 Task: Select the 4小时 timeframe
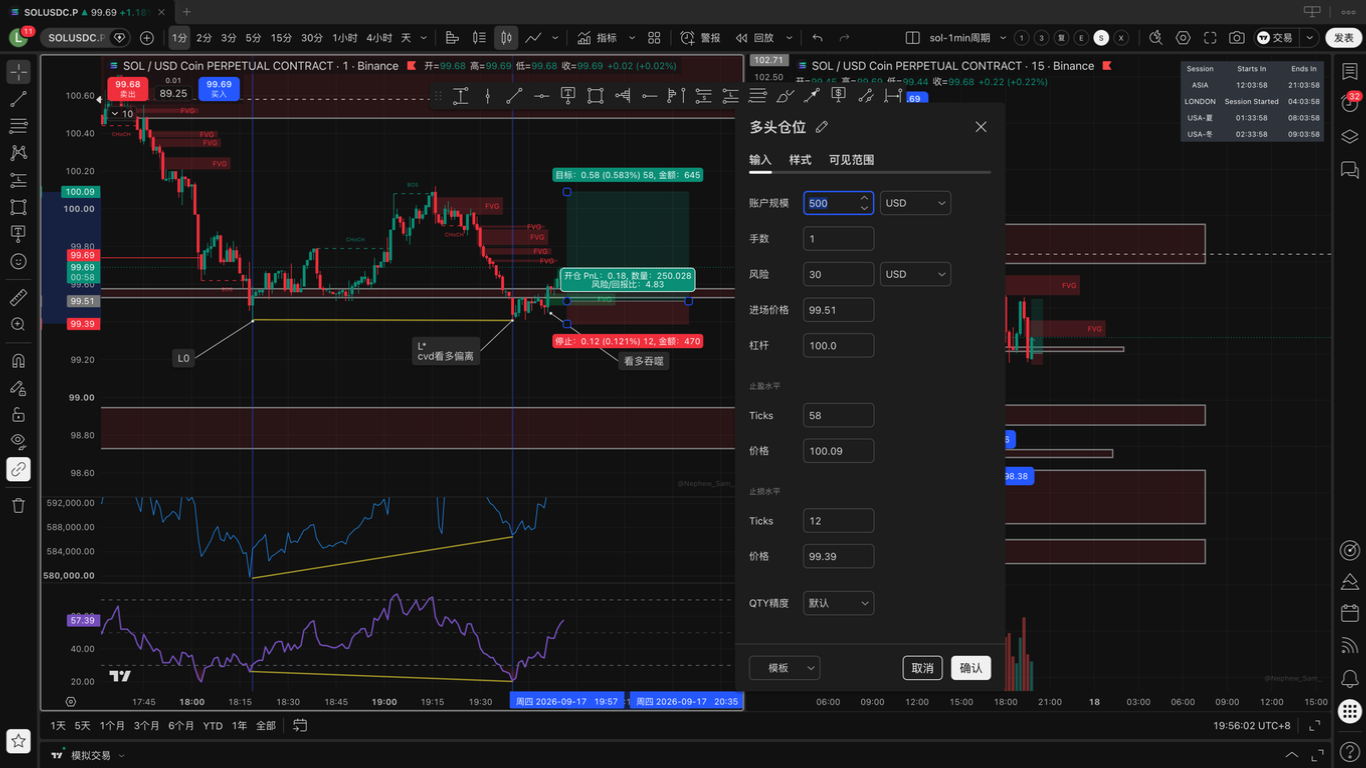379,38
